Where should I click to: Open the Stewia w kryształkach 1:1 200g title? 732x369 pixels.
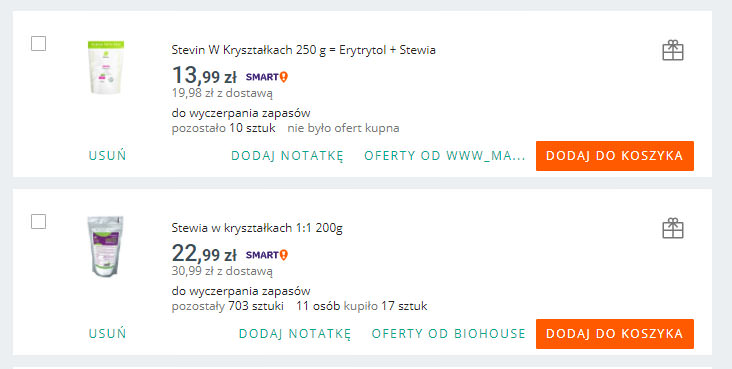pyautogui.click(x=257, y=228)
